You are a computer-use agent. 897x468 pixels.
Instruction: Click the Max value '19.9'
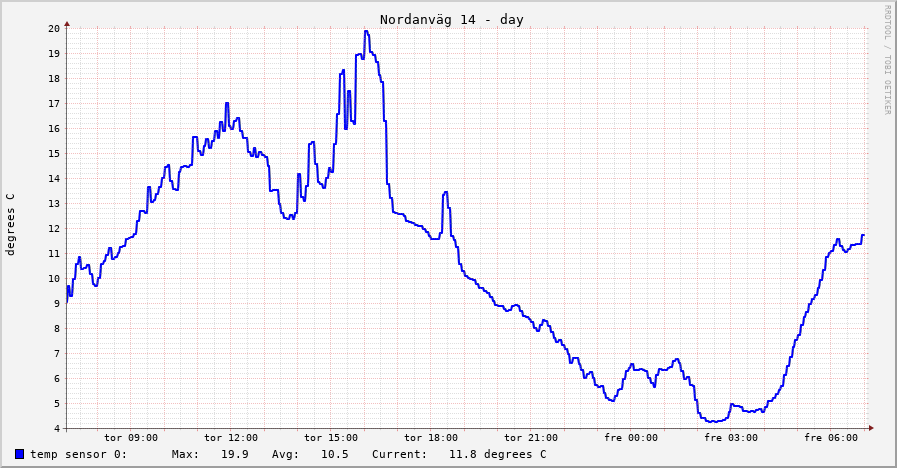click(235, 454)
